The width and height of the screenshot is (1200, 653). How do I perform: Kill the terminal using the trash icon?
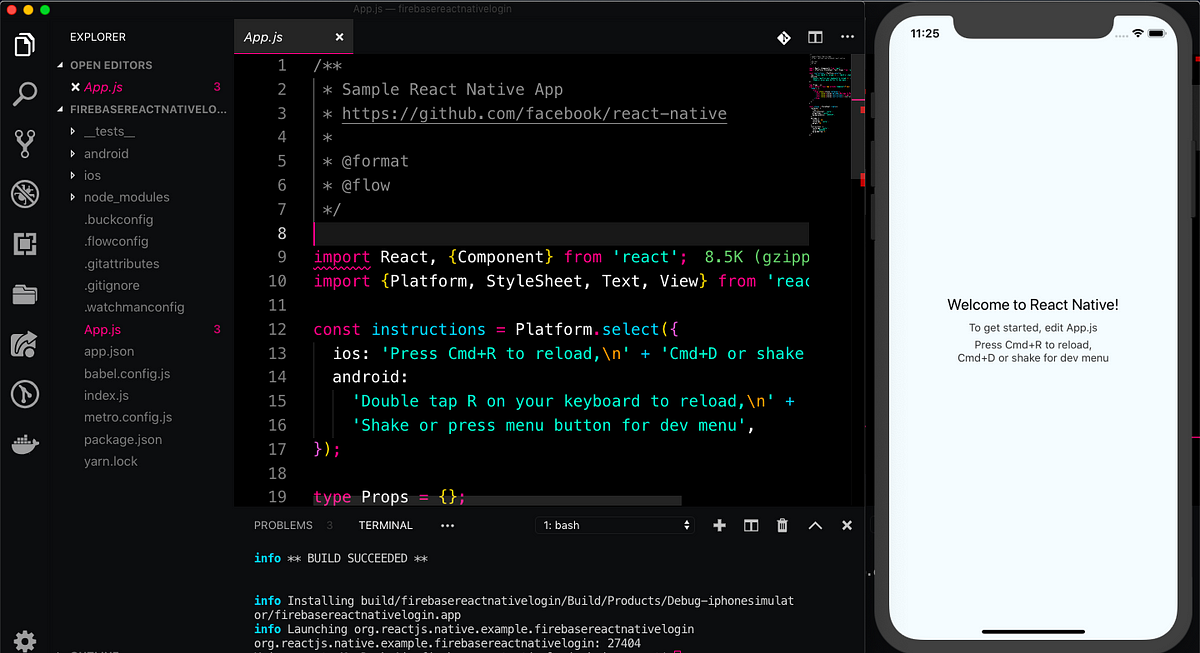click(782, 524)
